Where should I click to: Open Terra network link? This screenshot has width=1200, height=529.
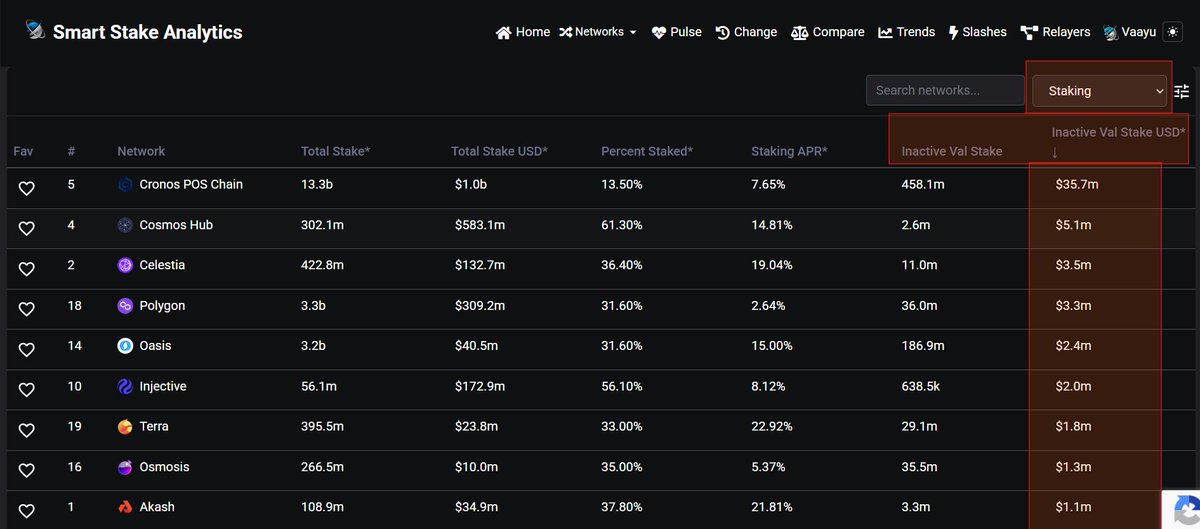pos(154,427)
